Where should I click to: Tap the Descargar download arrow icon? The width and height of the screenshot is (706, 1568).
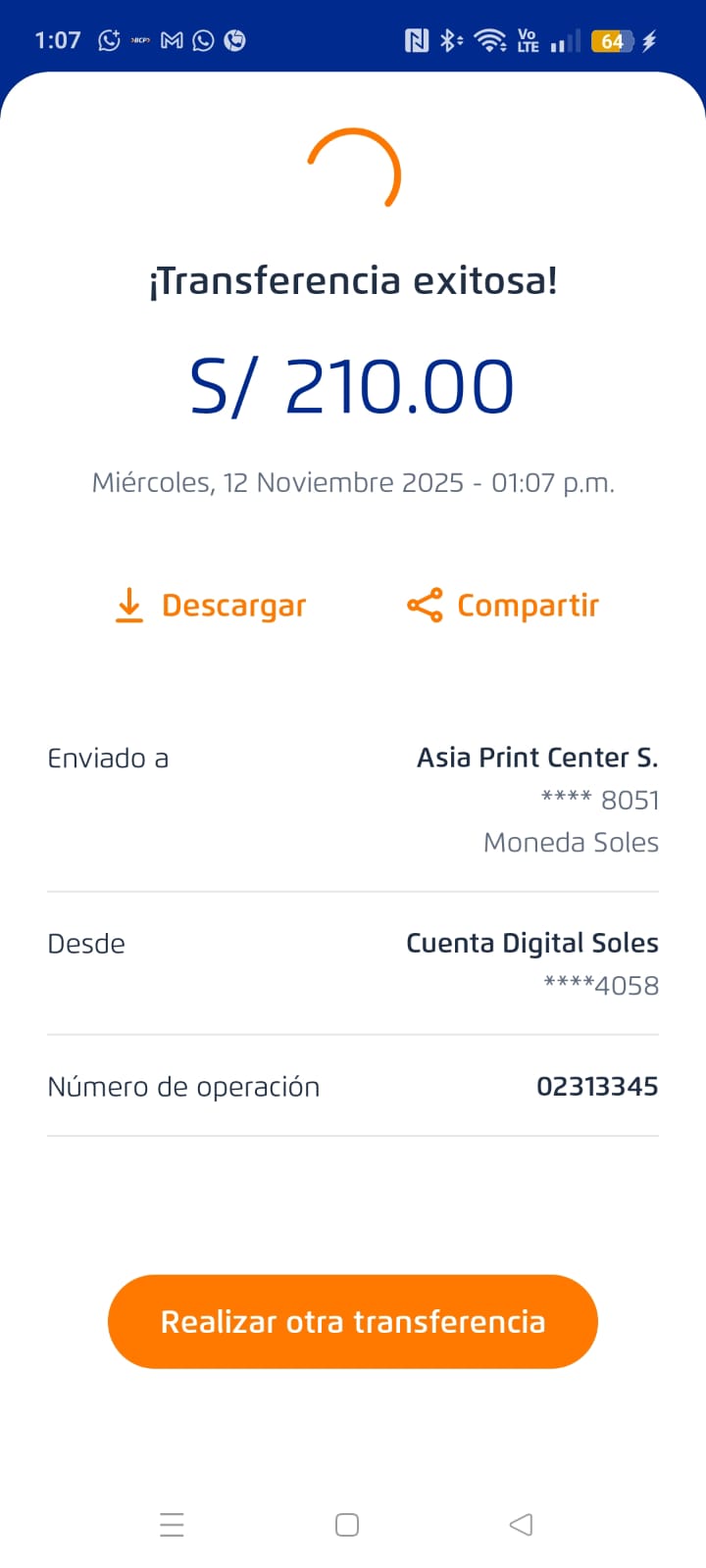coord(128,606)
